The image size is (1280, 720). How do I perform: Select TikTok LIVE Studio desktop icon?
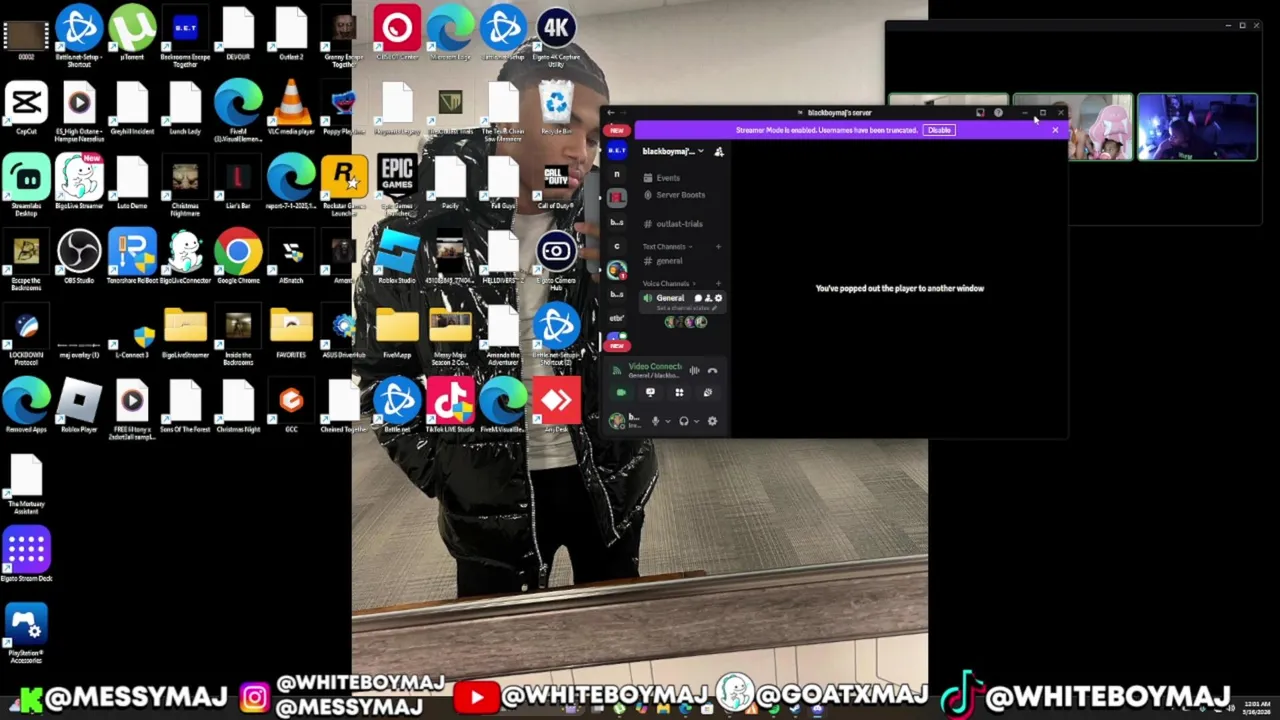(450, 407)
